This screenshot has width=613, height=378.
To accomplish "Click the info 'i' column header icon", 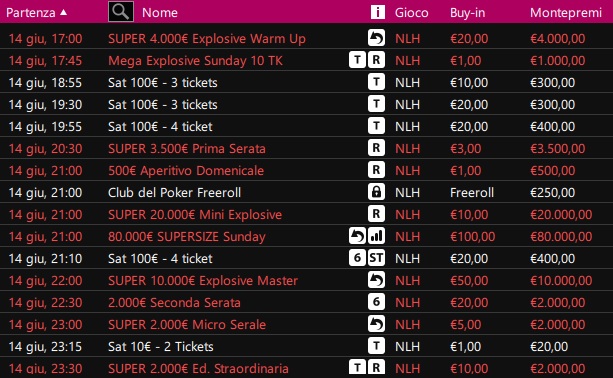I will point(378,12).
